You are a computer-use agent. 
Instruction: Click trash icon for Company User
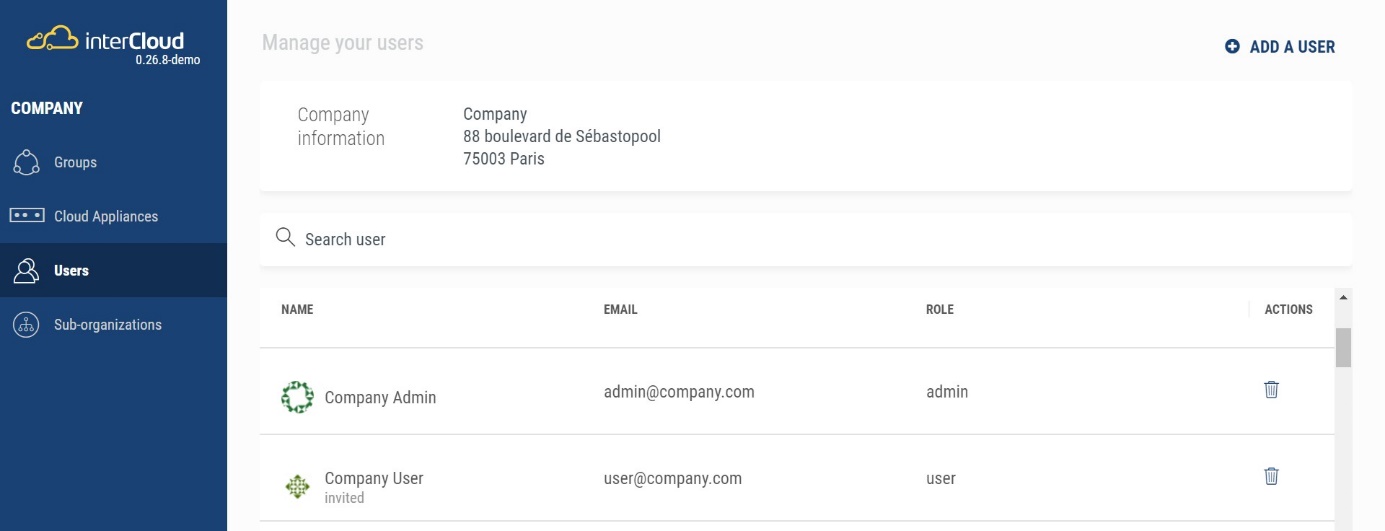click(x=1271, y=476)
